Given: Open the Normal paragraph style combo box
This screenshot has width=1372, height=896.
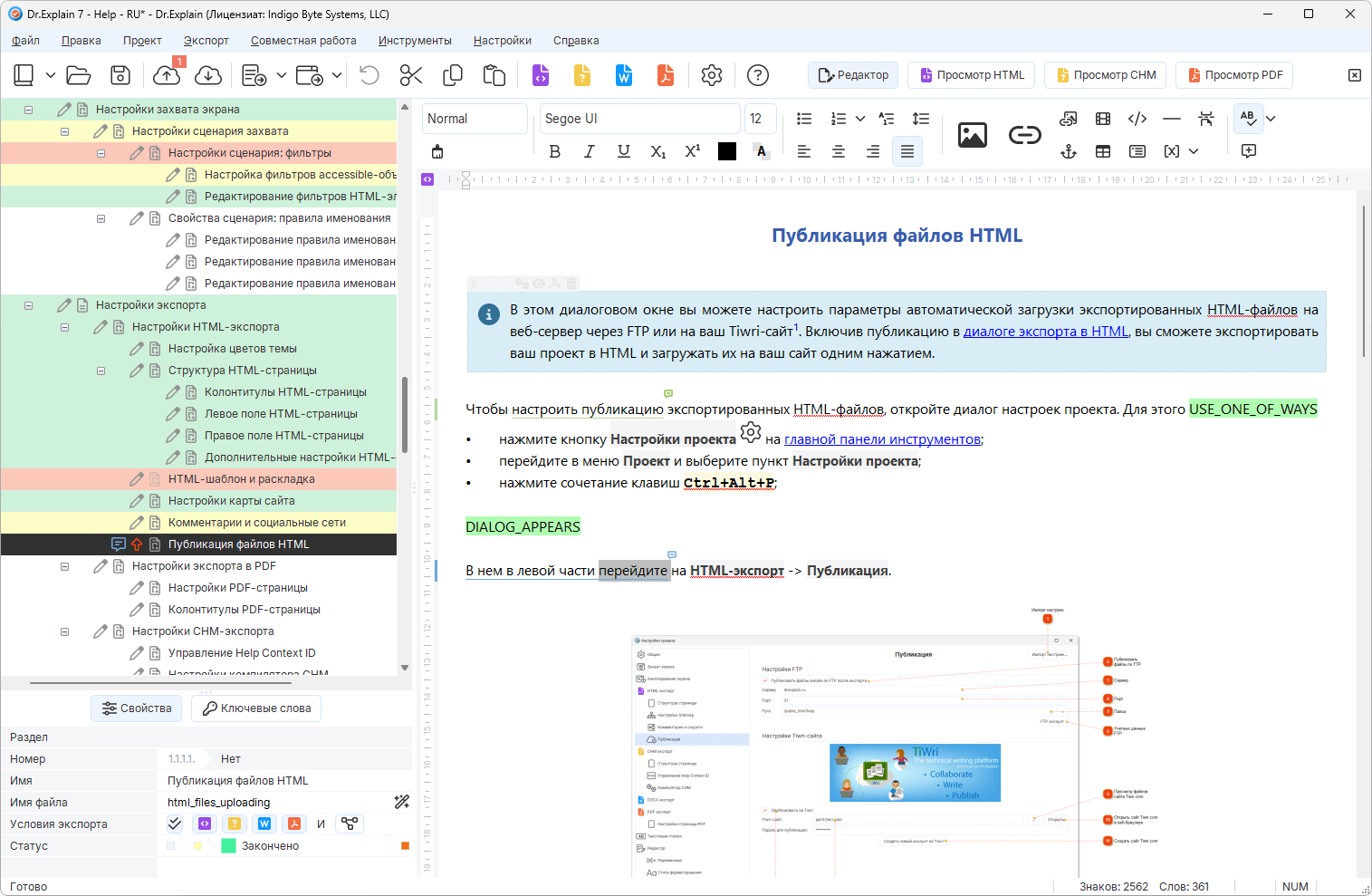Looking at the screenshot, I should click(x=475, y=119).
